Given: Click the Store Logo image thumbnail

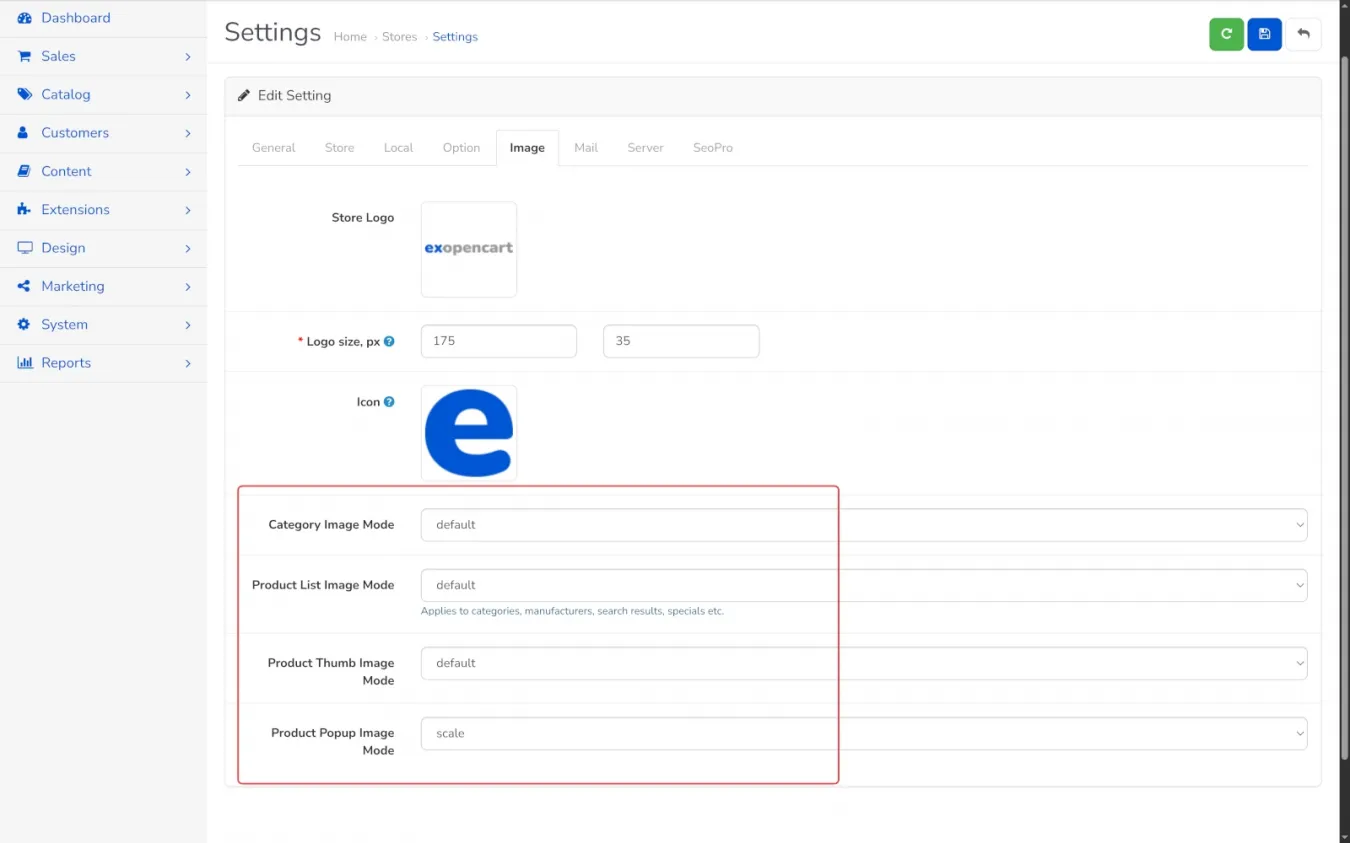Looking at the screenshot, I should tap(468, 249).
